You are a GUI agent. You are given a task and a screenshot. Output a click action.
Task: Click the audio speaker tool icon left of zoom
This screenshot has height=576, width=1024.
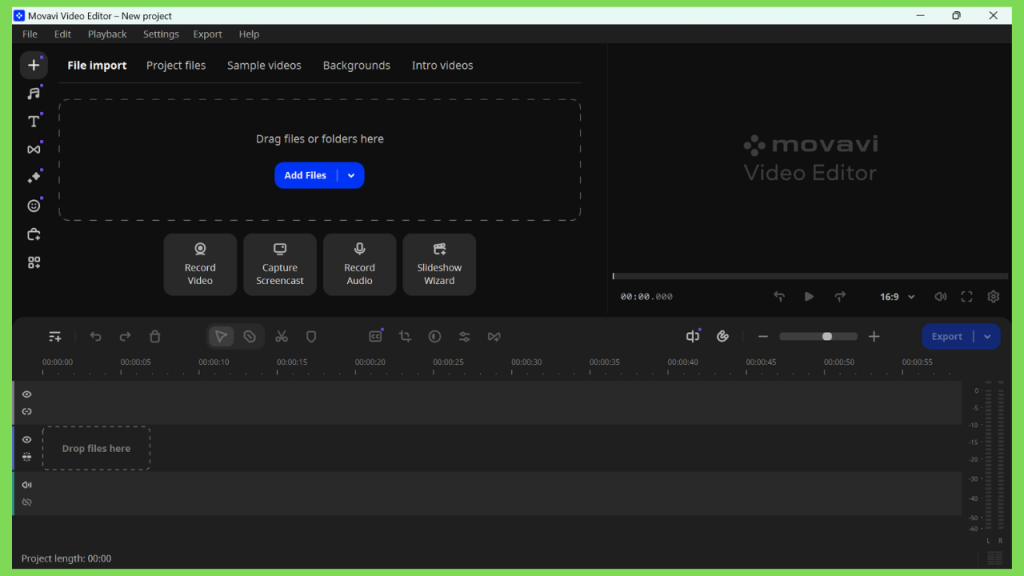tap(693, 337)
